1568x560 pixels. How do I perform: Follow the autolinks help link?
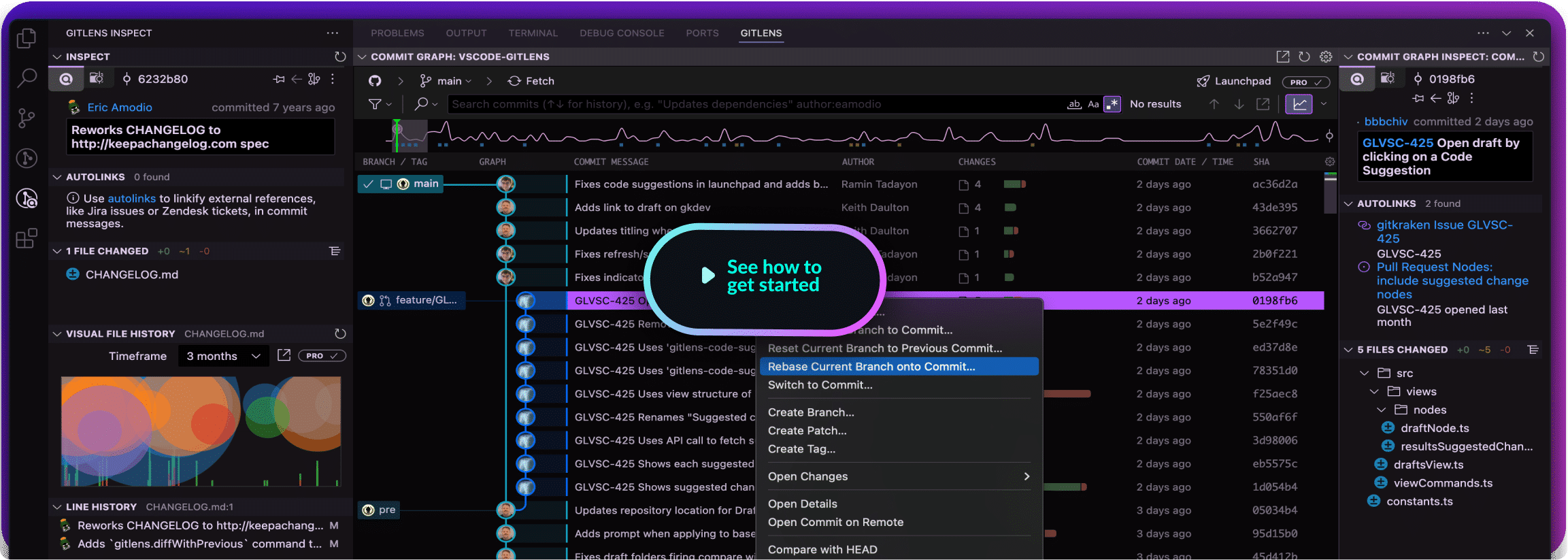coord(132,198)
